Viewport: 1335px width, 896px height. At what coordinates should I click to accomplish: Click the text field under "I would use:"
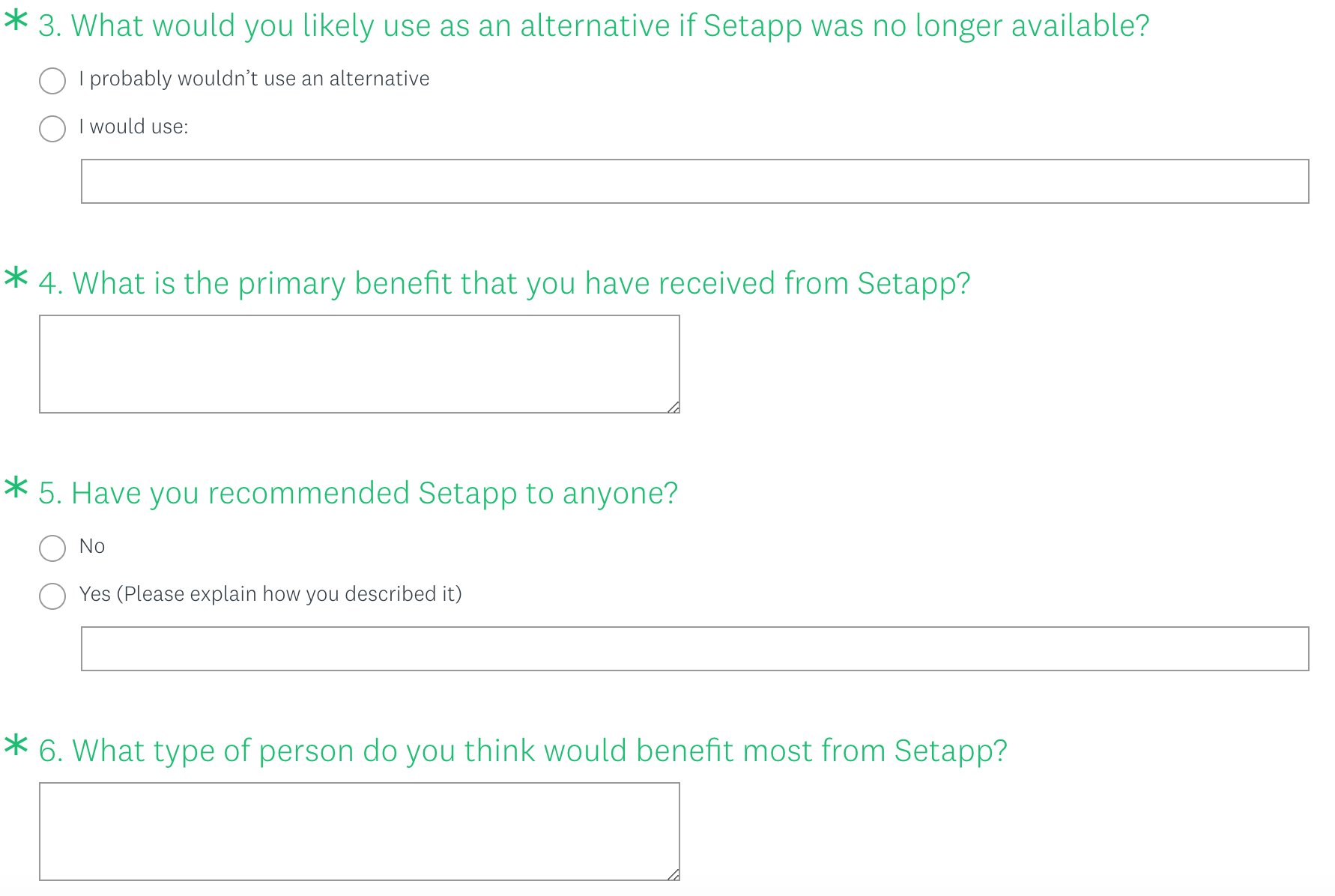point(694,181)
